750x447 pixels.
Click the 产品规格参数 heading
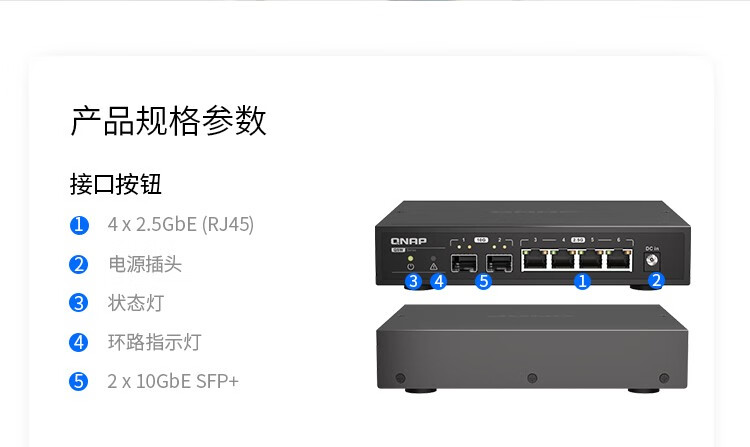point(168,121)
